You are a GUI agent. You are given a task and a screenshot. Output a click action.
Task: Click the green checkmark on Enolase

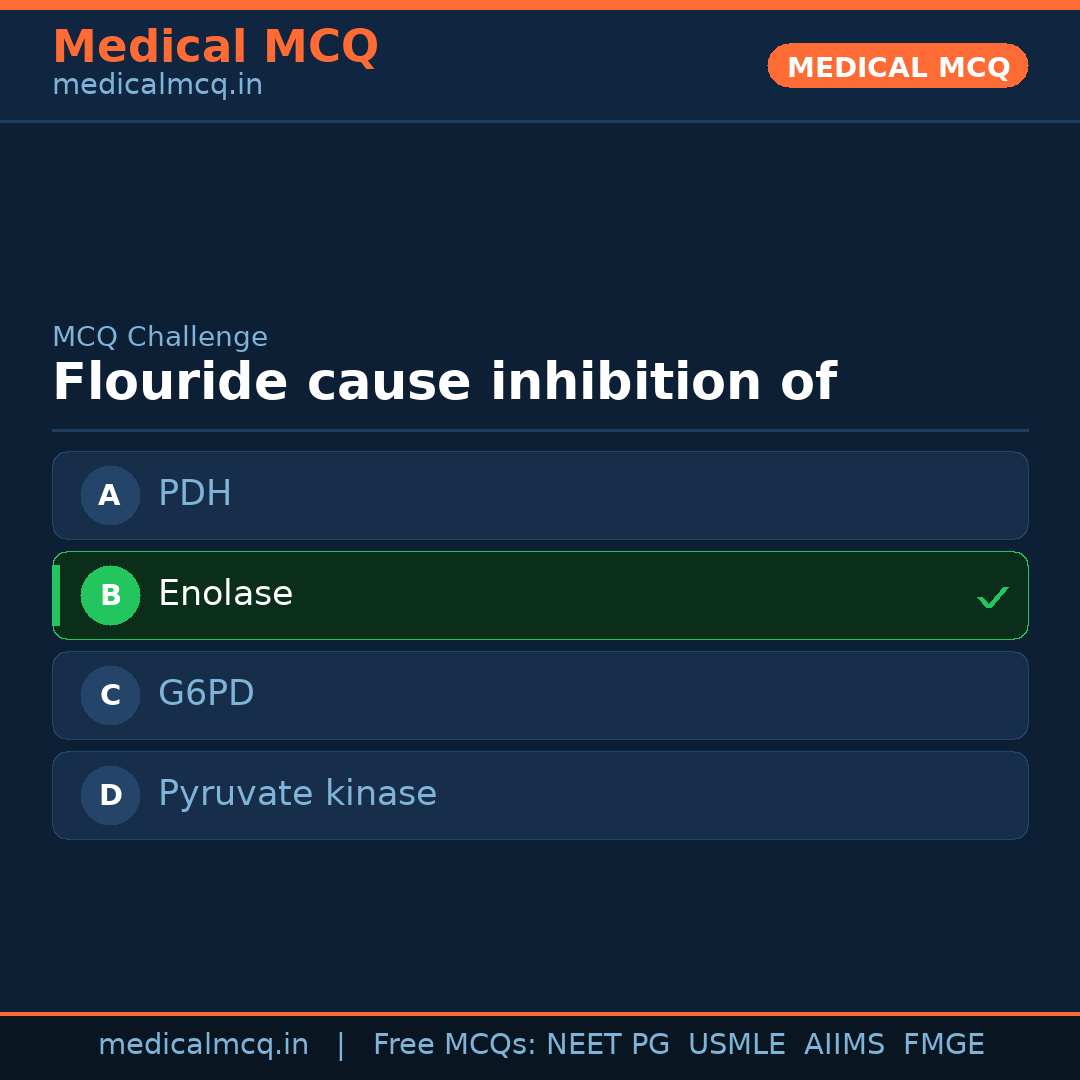click(x=992, y=597)
